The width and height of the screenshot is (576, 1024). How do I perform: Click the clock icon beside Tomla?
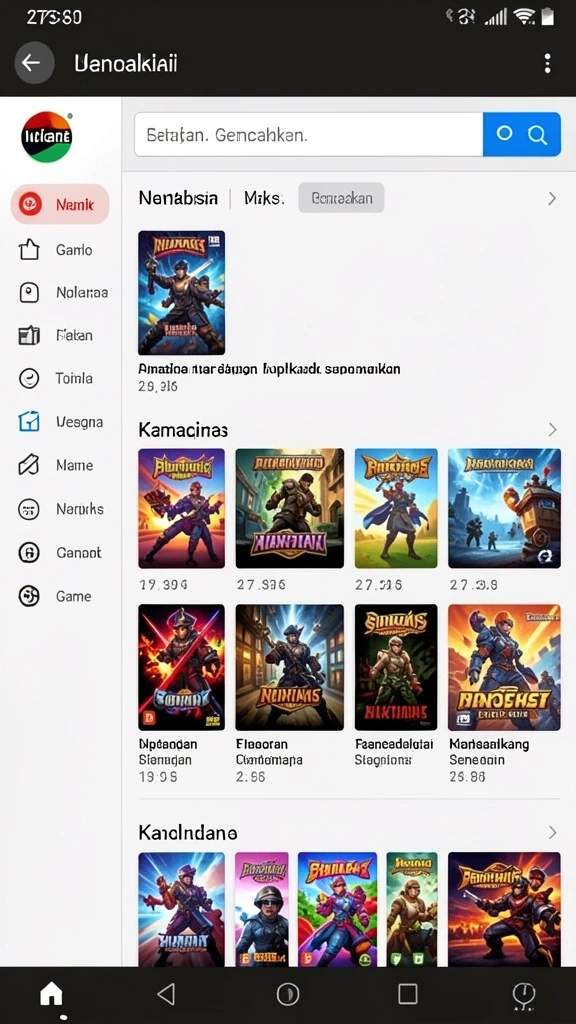29,379
